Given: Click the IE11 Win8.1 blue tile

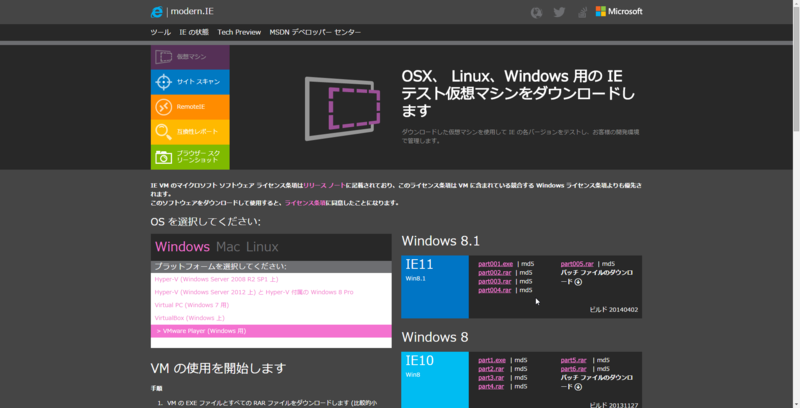Looking at the screenshot, I should tap(435, 287).
